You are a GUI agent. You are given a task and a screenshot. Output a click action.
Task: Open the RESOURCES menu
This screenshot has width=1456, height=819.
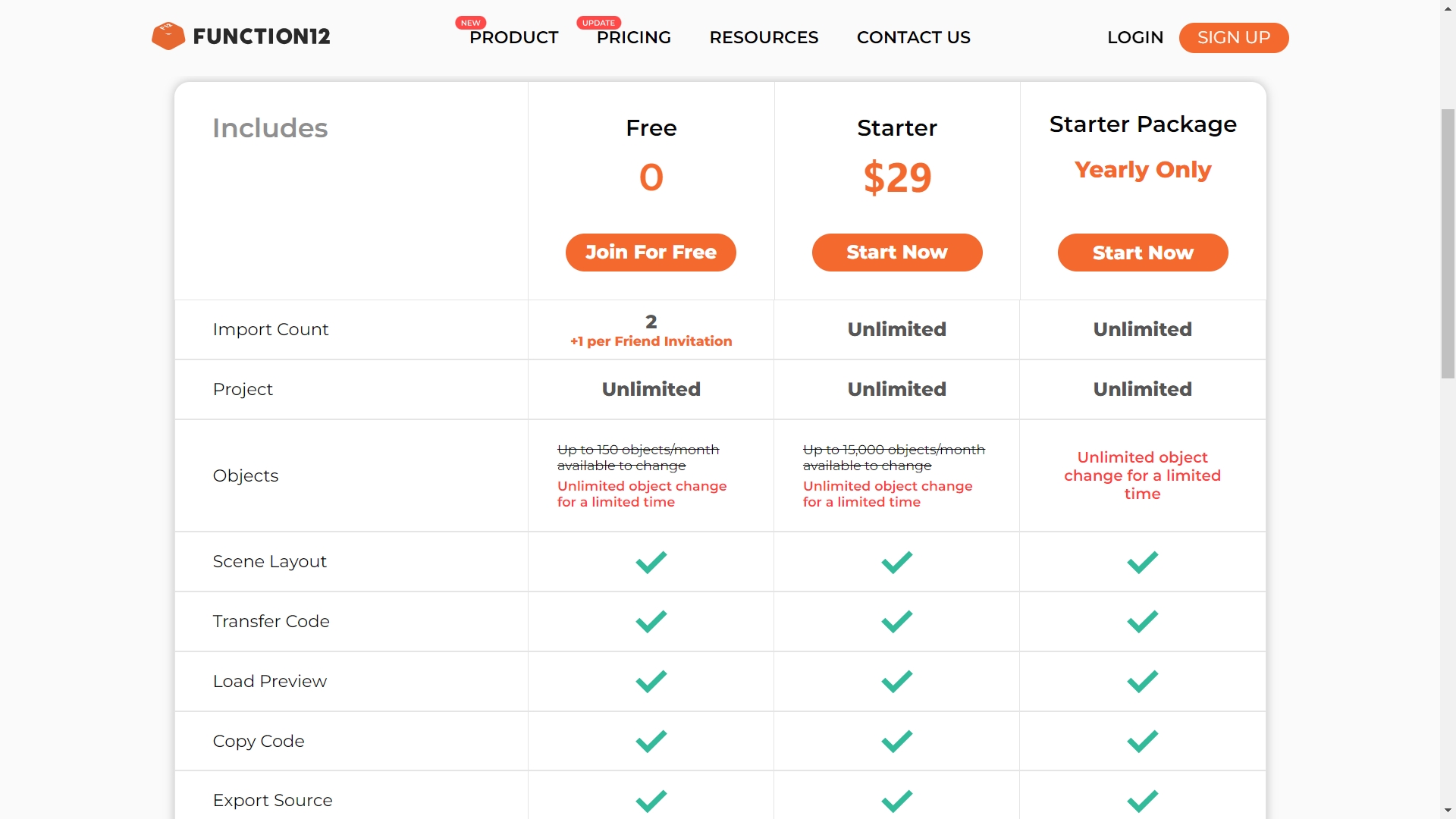pos(764,38)
